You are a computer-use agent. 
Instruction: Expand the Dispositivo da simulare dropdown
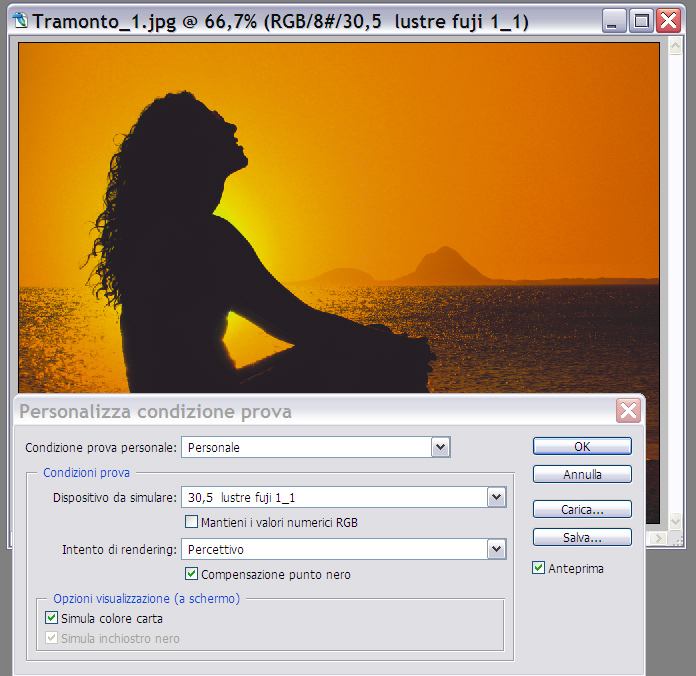pyautogui.click(x=496, y=497)
